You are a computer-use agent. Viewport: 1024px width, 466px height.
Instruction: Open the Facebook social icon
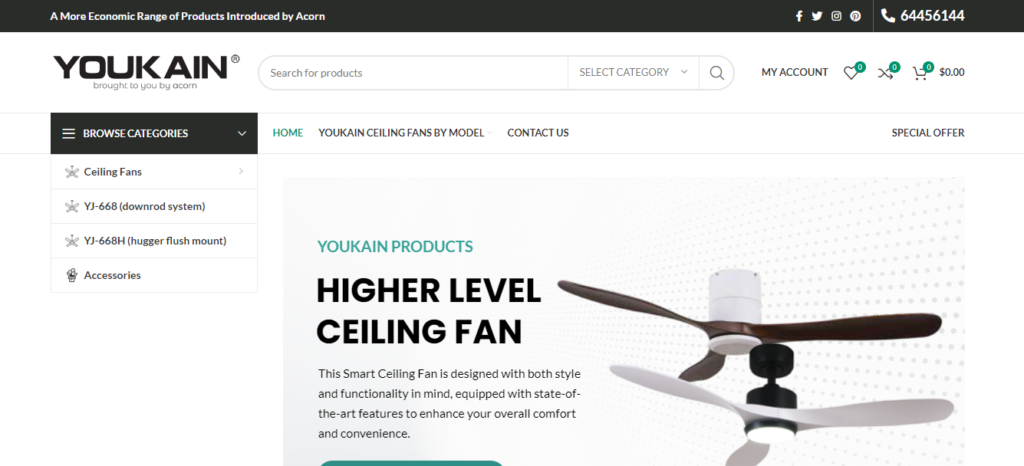click(799, 16)
